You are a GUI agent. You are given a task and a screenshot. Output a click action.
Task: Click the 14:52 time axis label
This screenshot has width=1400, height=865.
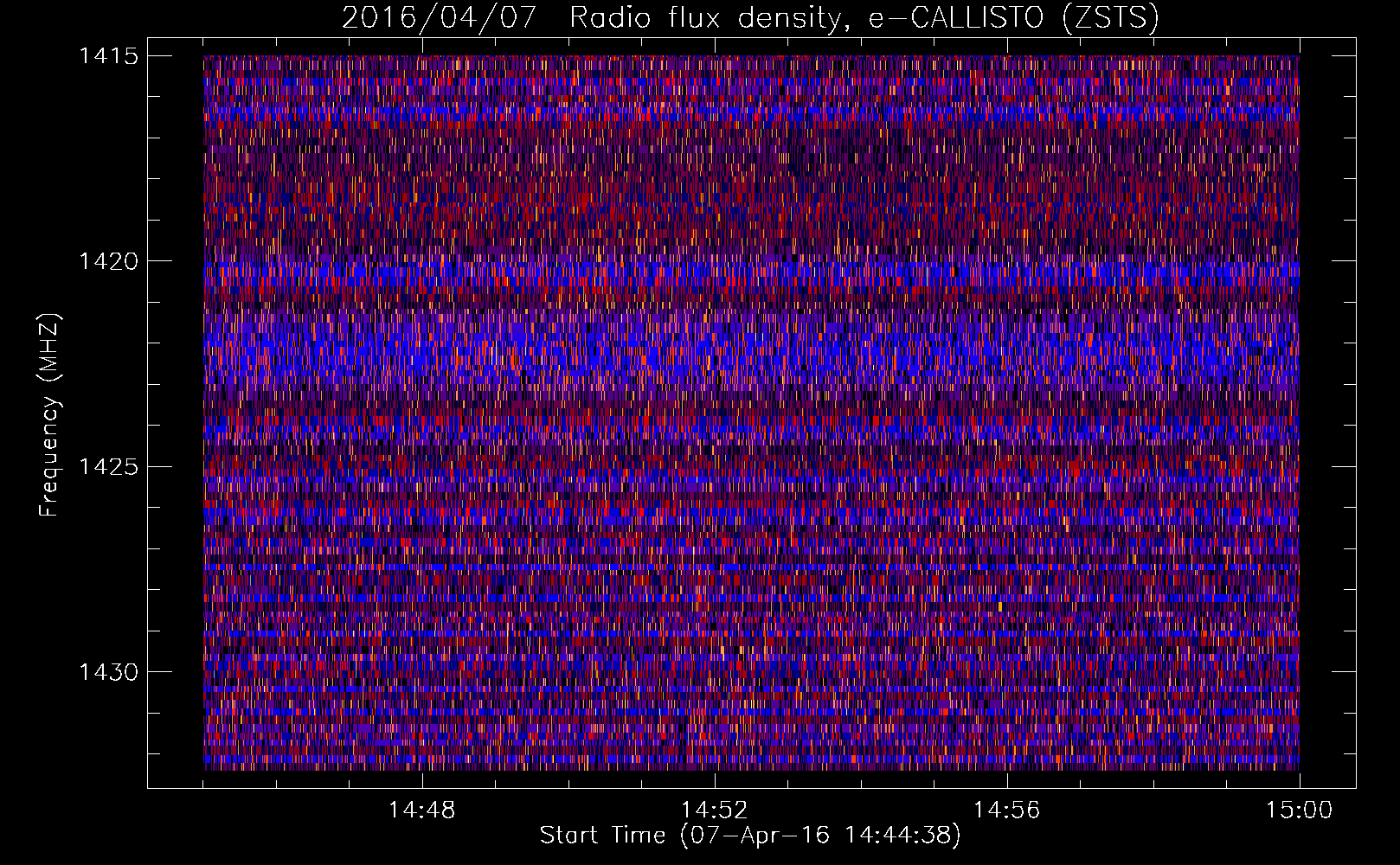tap(714, 811)
